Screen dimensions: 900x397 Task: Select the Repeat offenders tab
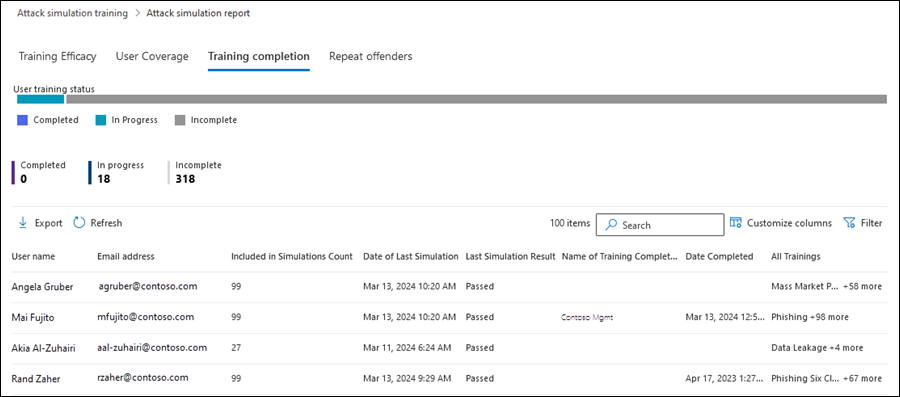pyautogui.click(x=370, y=56)
